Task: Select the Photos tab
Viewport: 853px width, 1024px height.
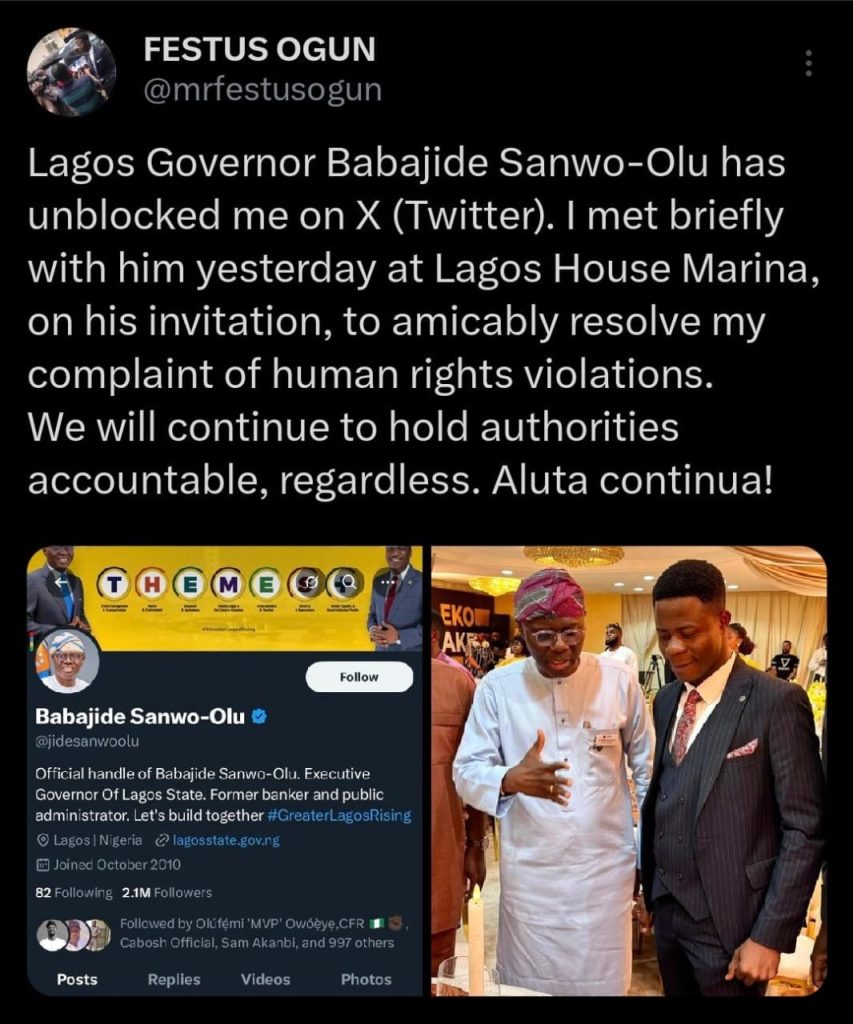Action: click(x=366, y=980)
